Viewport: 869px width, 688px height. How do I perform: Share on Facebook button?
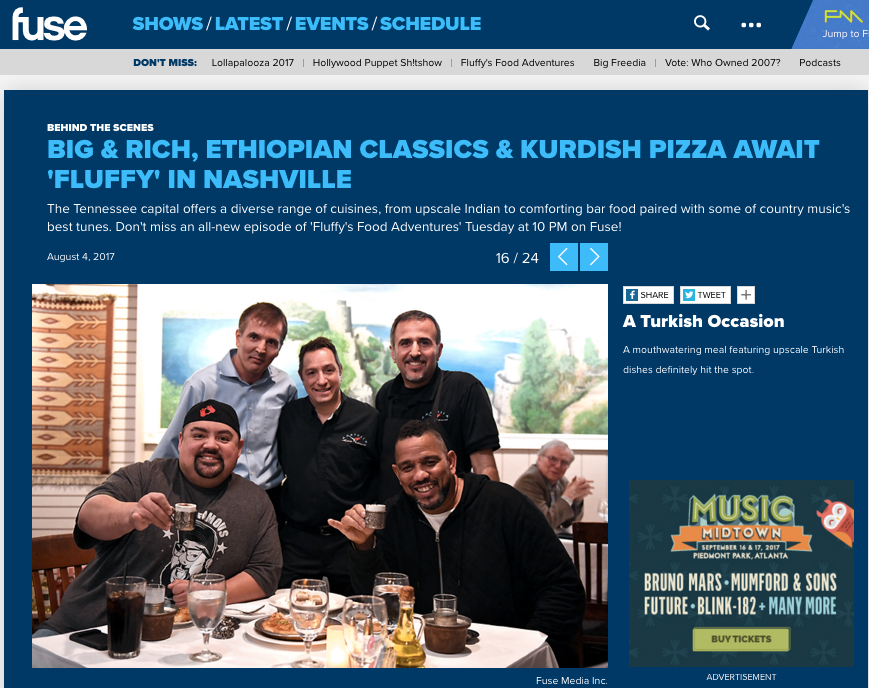tap(648, 295)
